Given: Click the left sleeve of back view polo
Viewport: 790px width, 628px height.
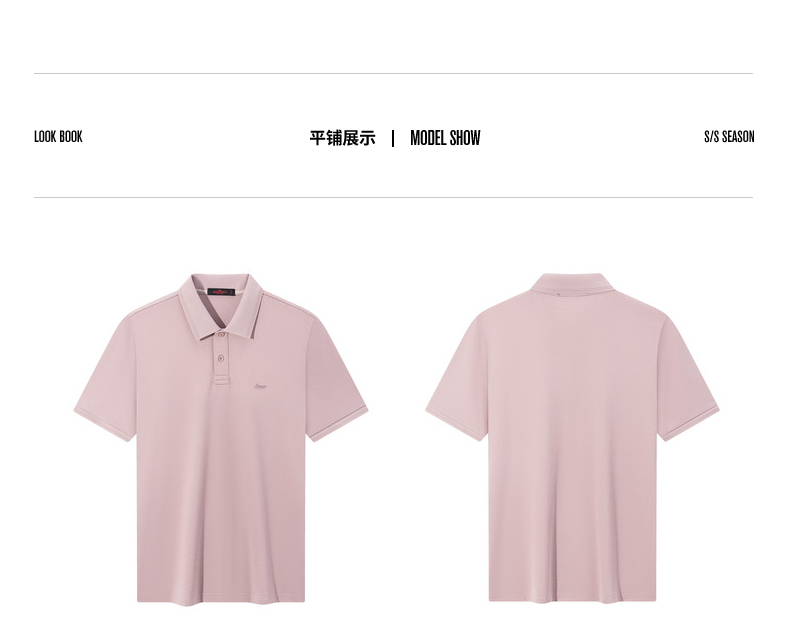Looking at the screenshot, I should 456,378.
